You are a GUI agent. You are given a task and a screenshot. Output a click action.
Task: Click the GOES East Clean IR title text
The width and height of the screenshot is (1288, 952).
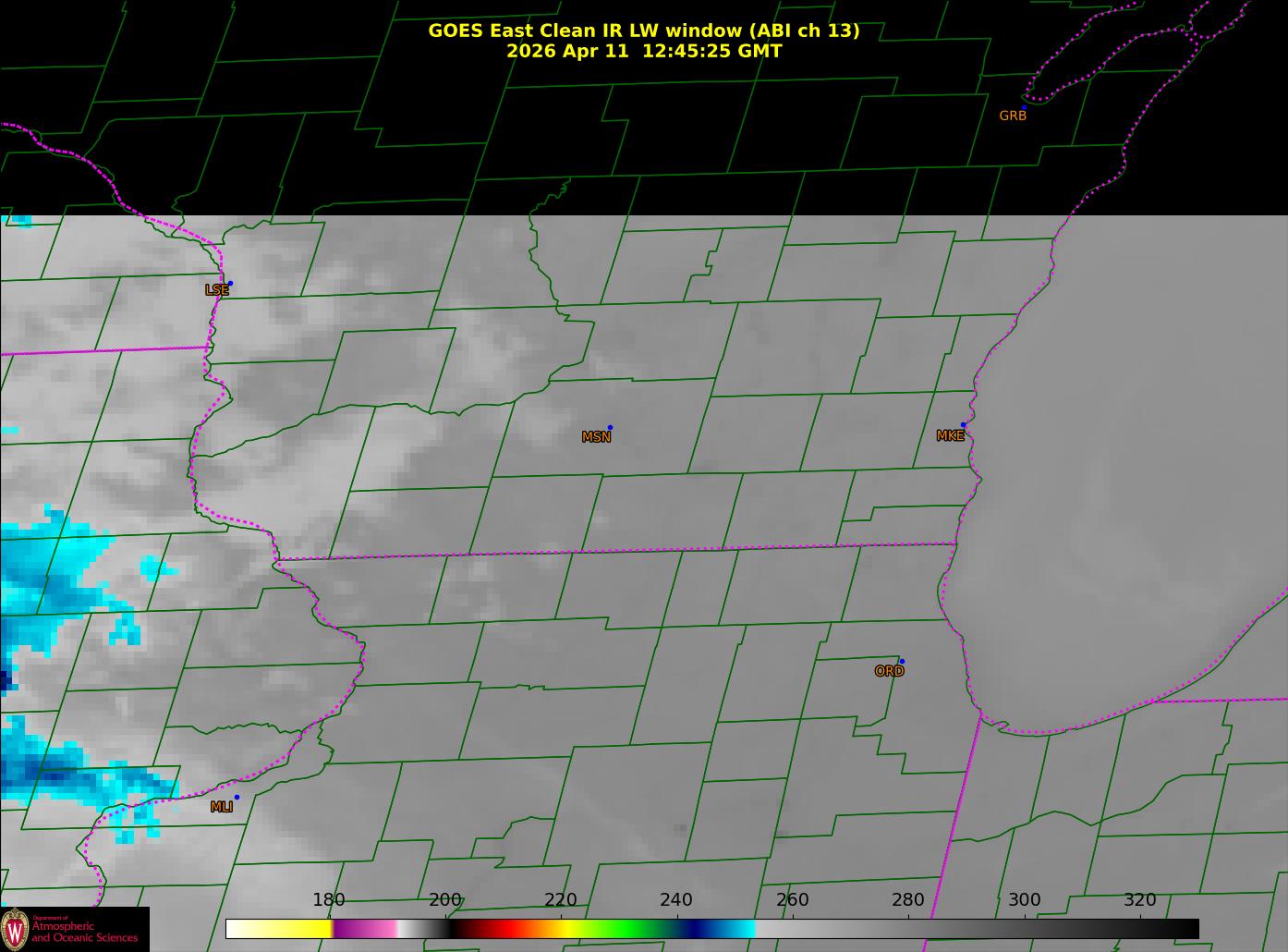644,31
